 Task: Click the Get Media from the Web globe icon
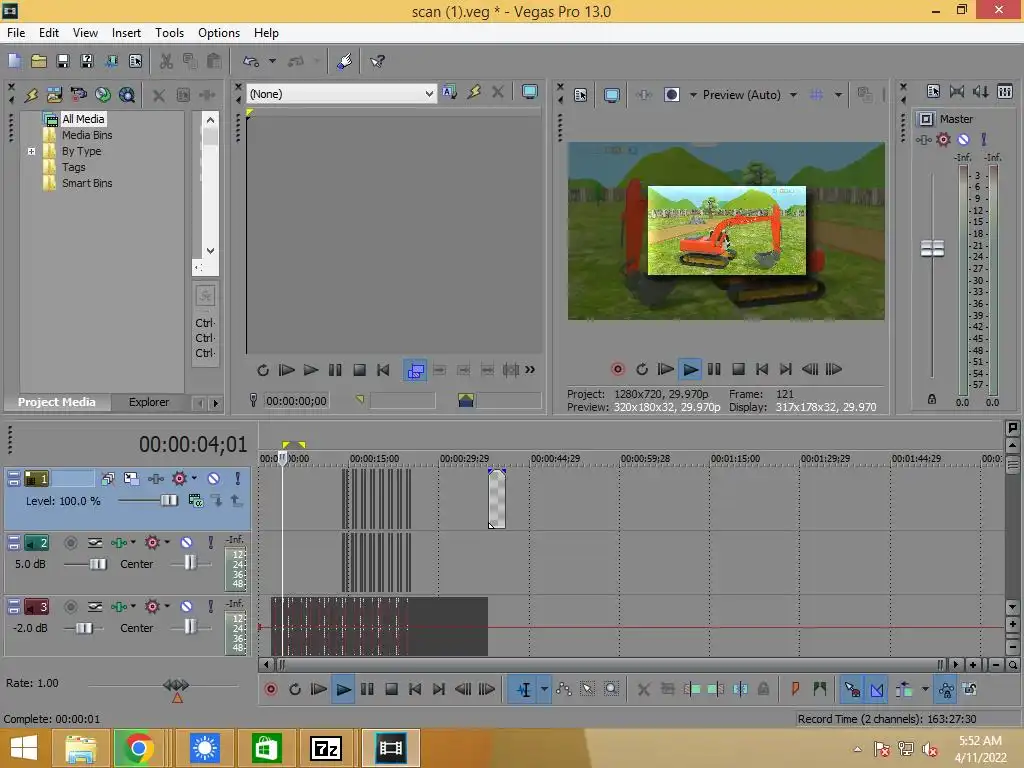(x=103, y=95)
